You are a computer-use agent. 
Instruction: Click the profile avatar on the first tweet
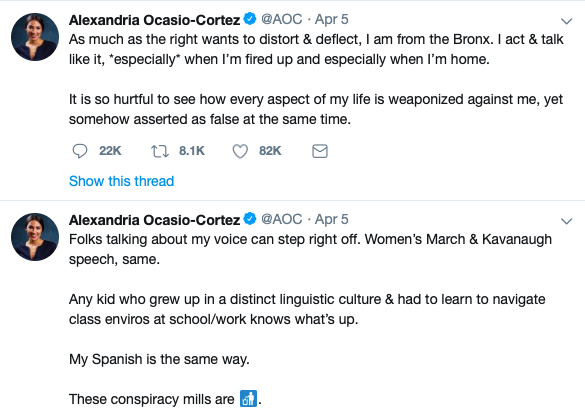pyautogui.click(x=35, y=37)
